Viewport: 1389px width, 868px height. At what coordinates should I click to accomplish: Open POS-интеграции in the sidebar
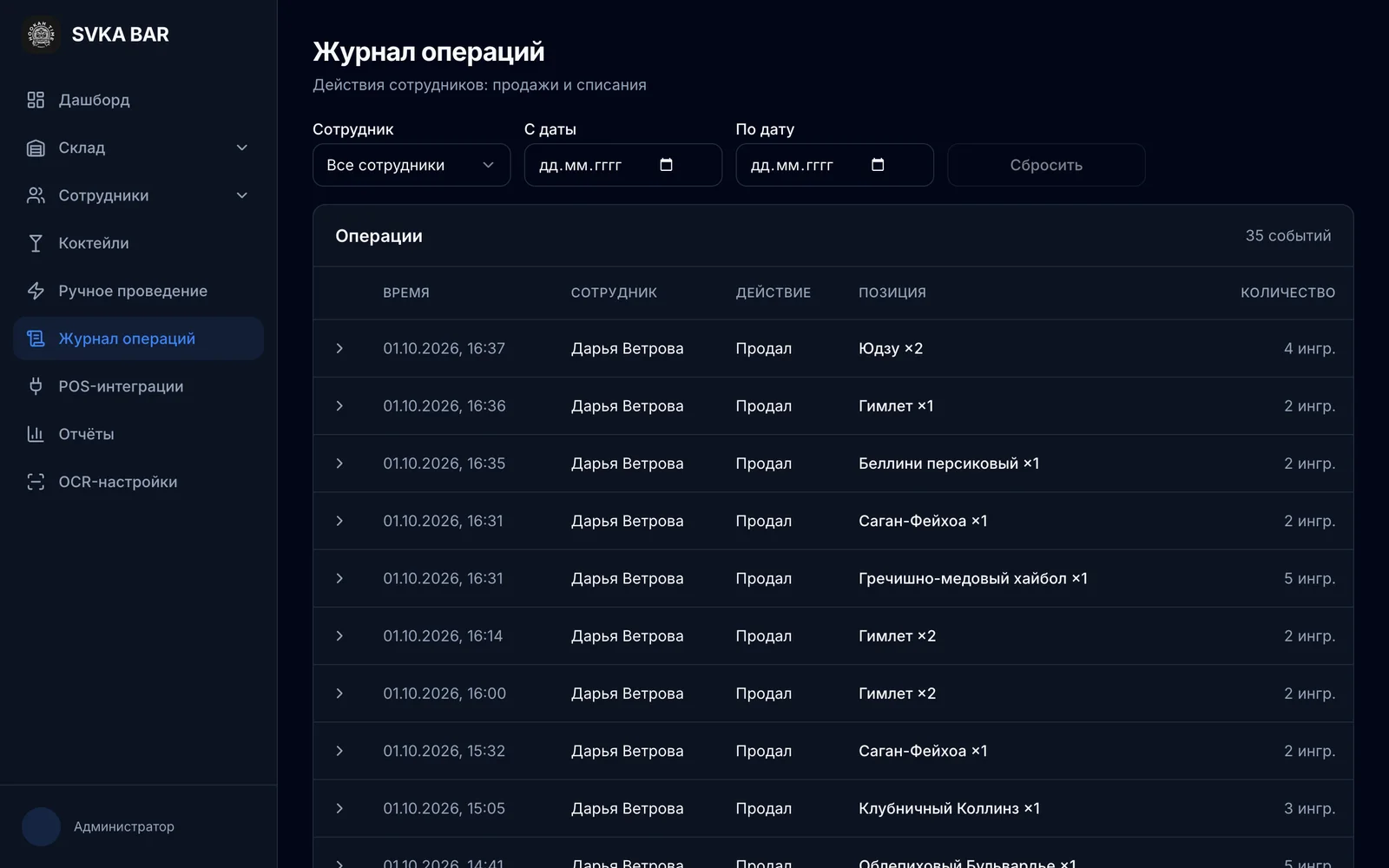(138, 386)
